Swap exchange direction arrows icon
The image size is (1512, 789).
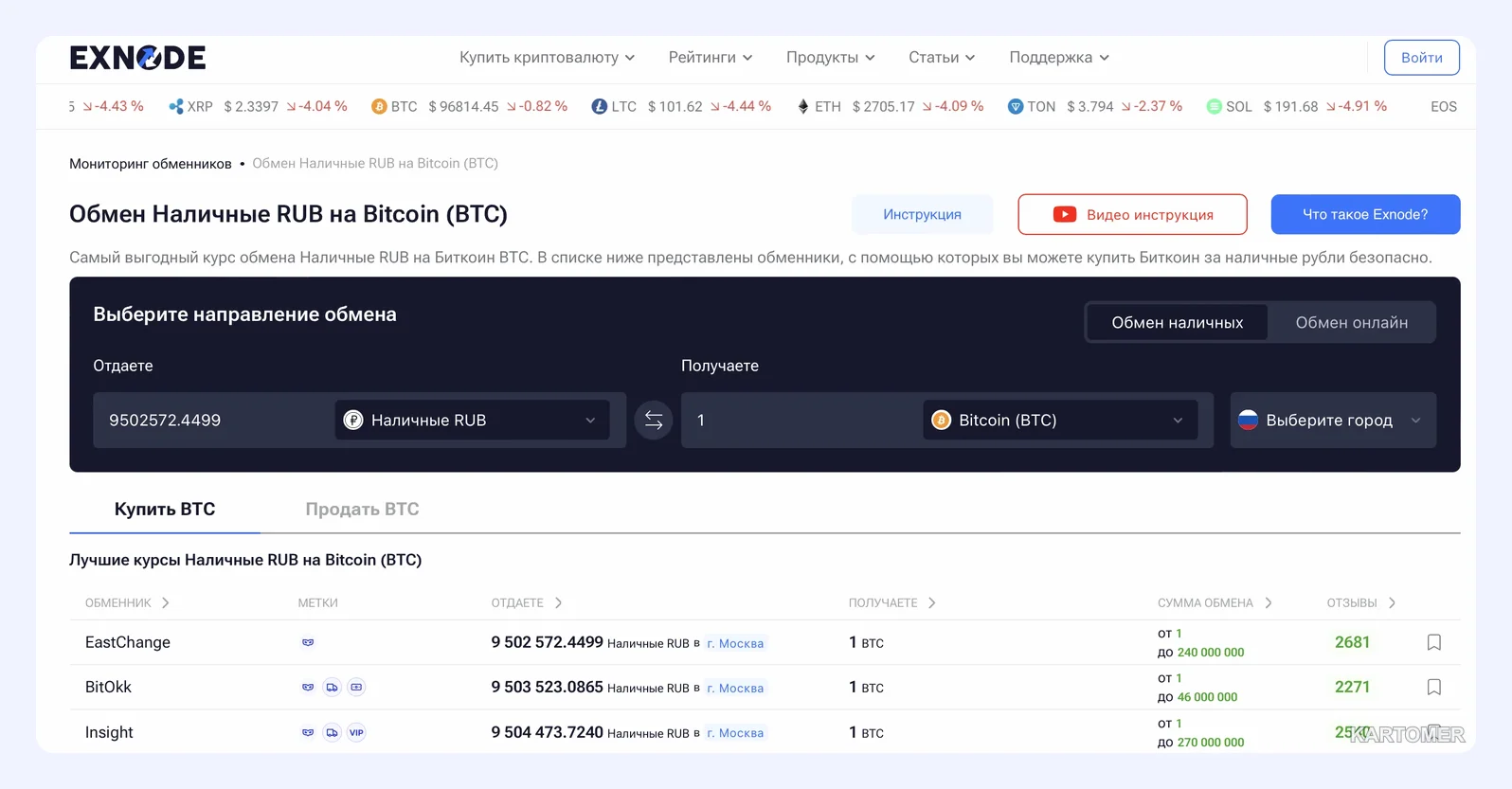coord(654,421)
